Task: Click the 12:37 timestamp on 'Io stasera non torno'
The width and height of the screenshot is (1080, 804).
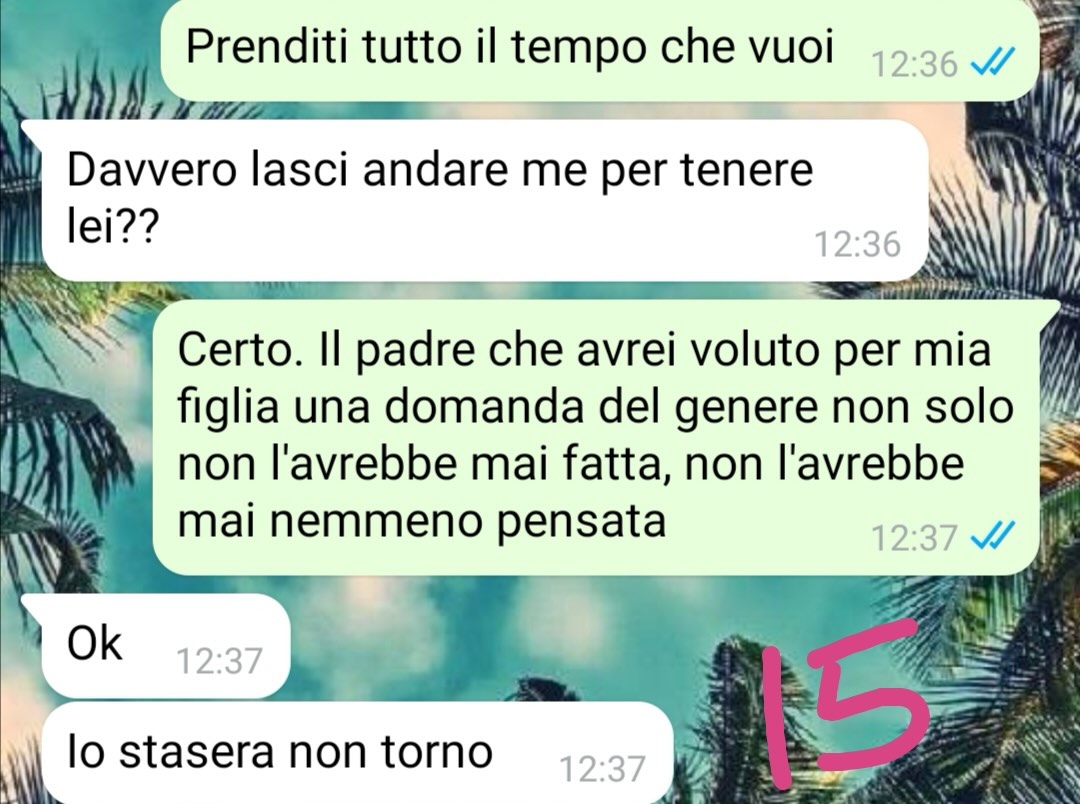Action: pos(602,769)
